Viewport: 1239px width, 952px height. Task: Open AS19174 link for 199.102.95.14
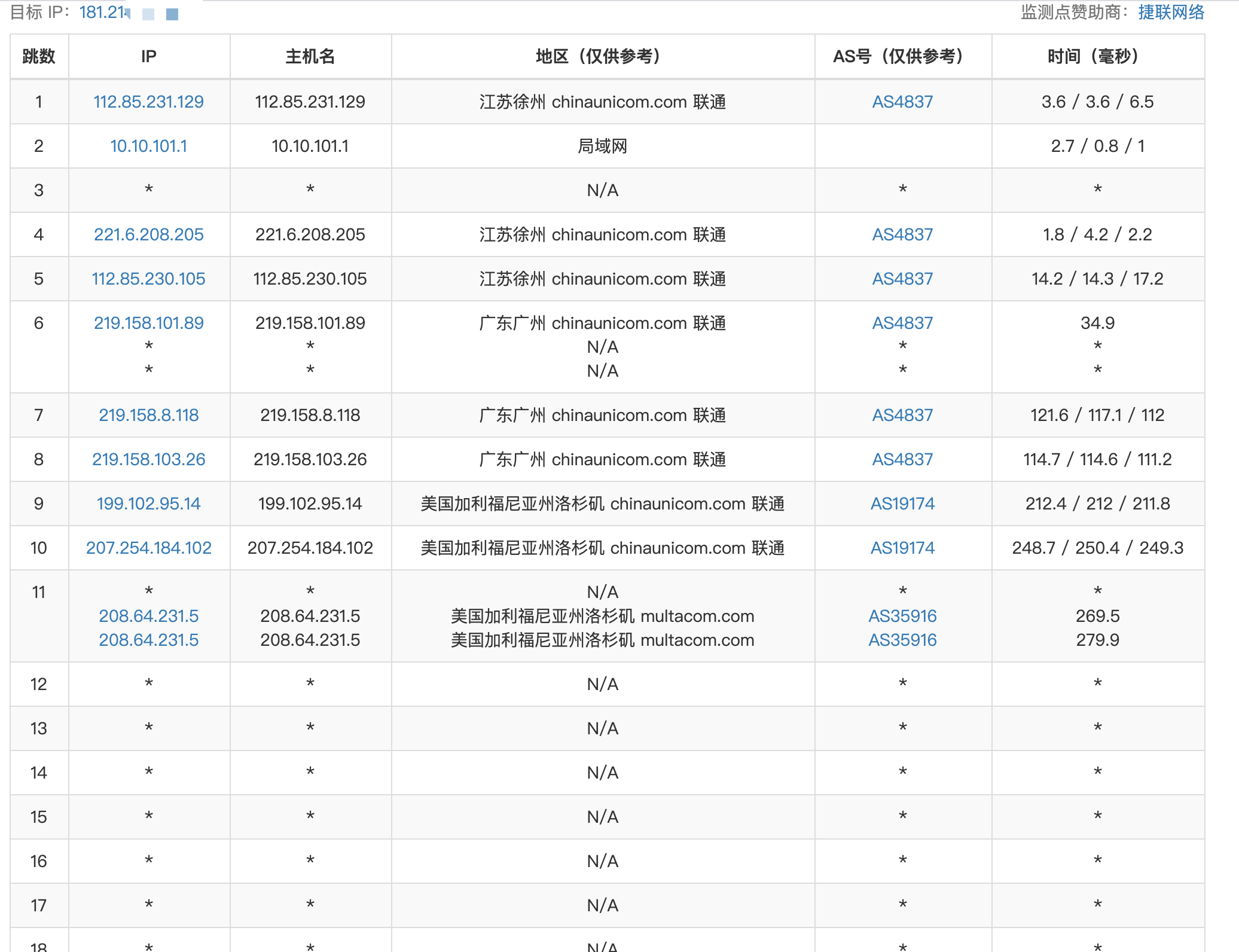point(902,504)
